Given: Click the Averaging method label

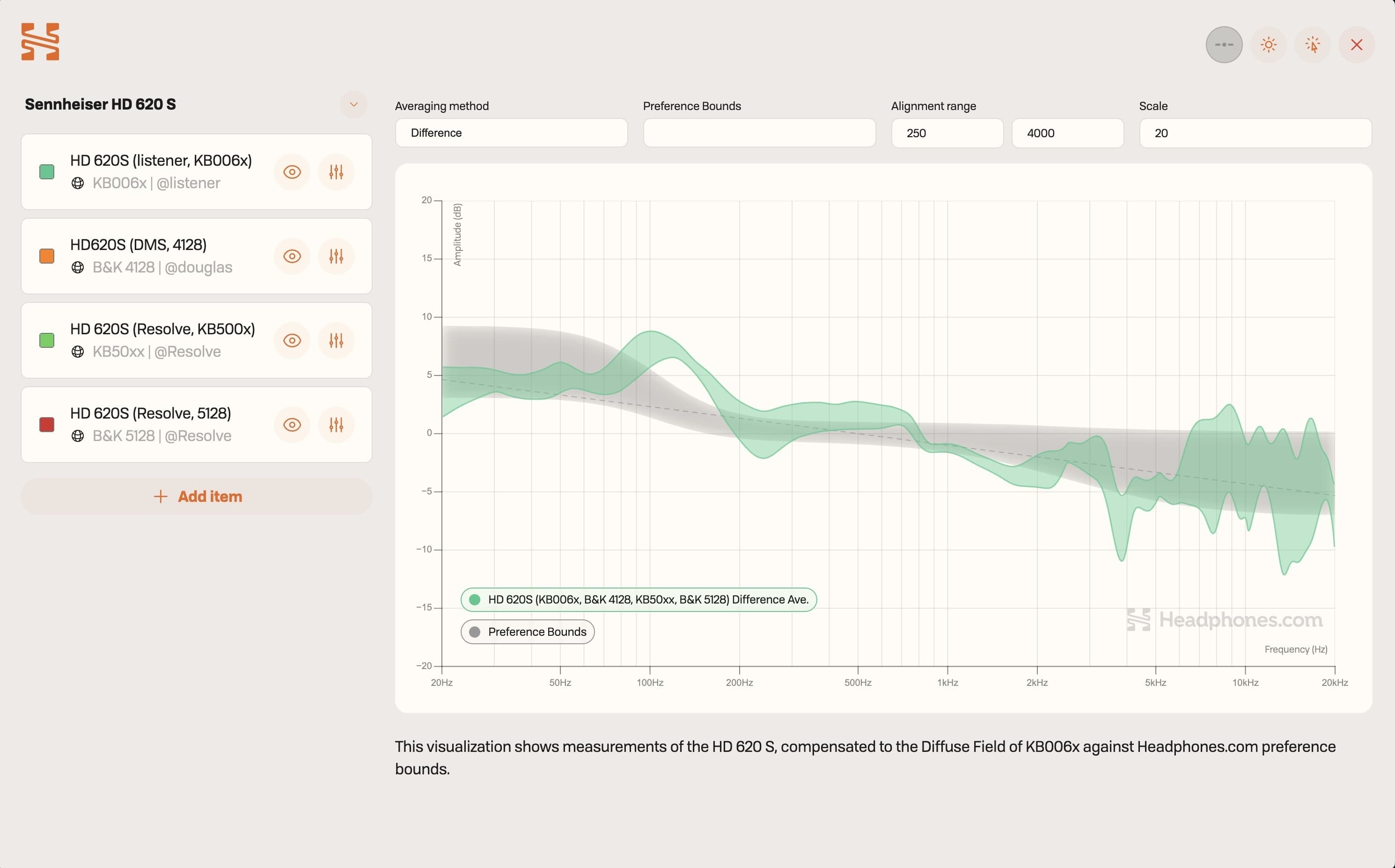Looking at the screenshot, I should click(x=442, y=106).
